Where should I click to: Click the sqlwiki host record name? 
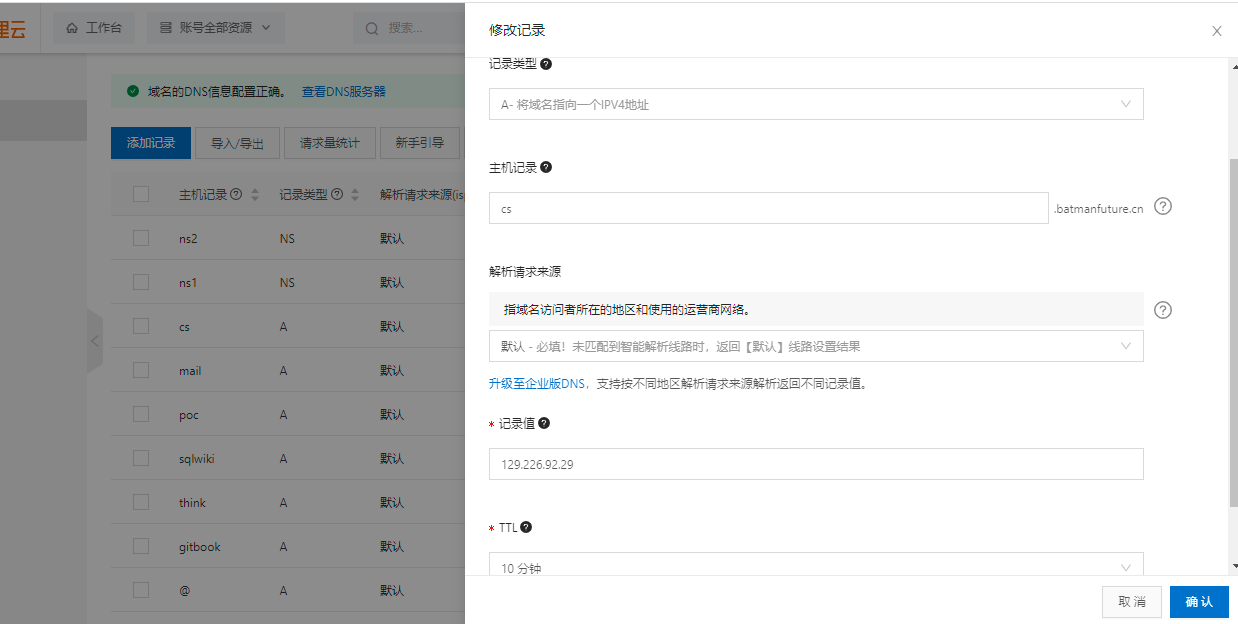coord(197,459)
